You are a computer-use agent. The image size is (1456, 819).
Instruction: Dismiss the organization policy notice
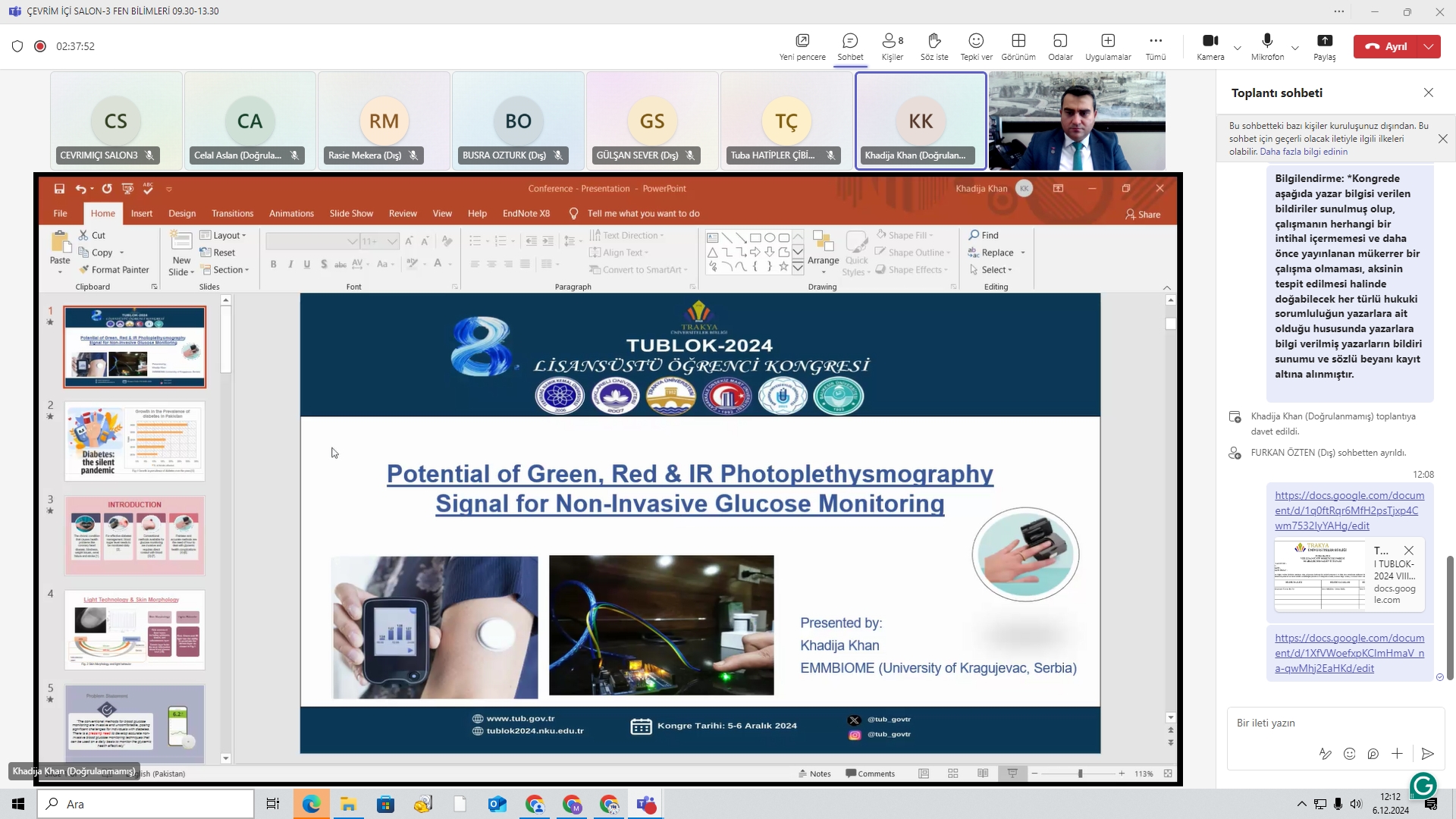coord(1443,139)
